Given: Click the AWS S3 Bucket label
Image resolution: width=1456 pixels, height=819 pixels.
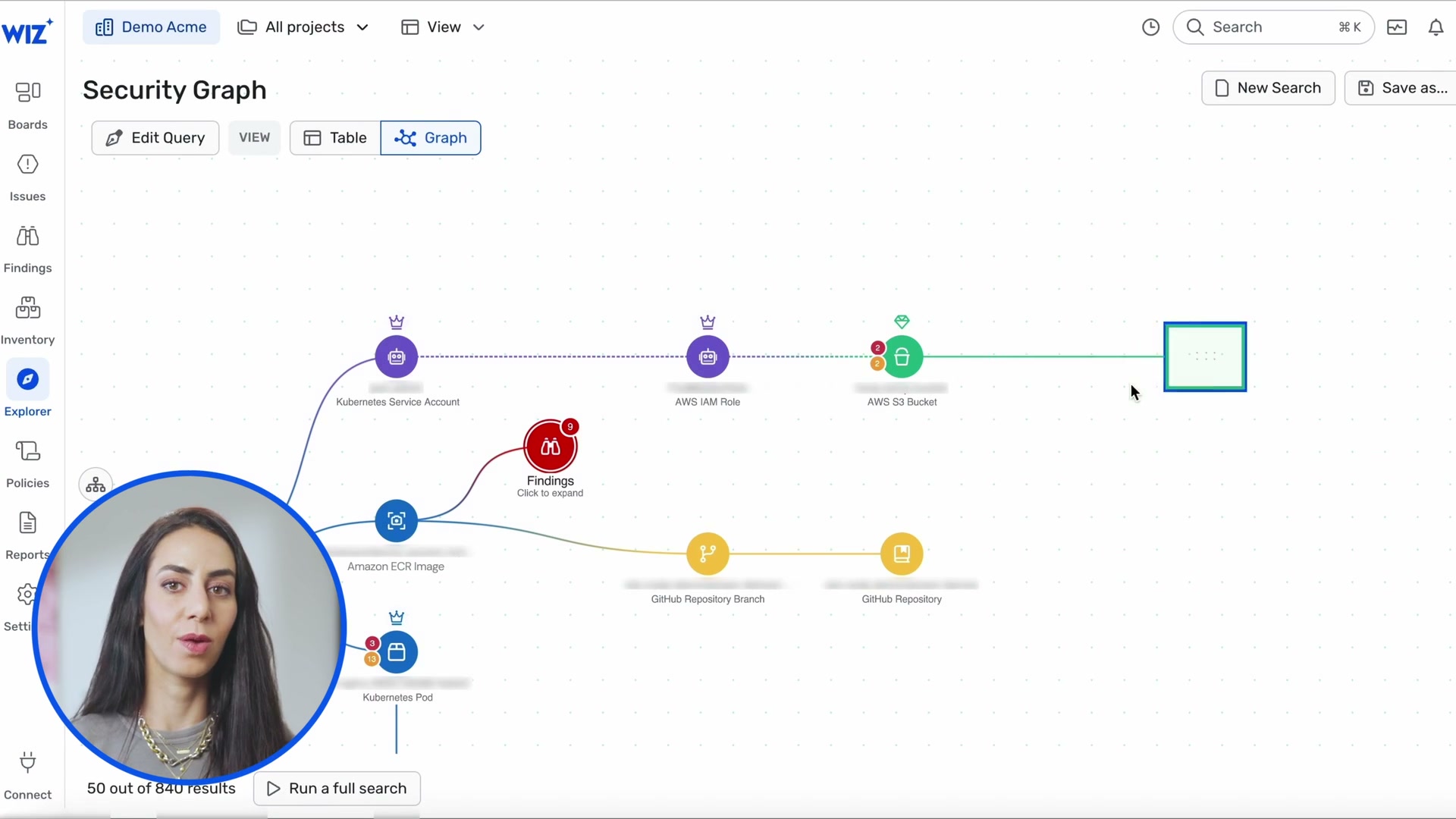Looking at the screenshot, I should [x=902, y=402].
